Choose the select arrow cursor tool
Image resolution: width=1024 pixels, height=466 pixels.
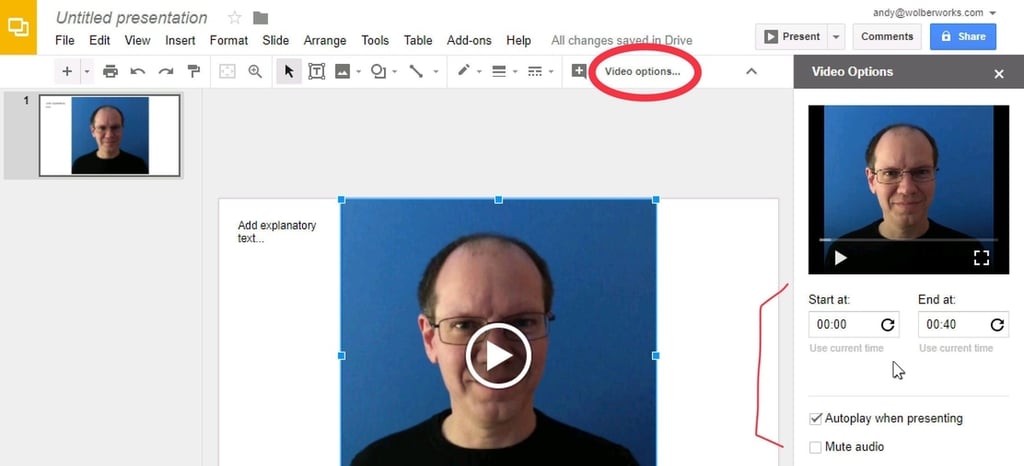(289, 71)
